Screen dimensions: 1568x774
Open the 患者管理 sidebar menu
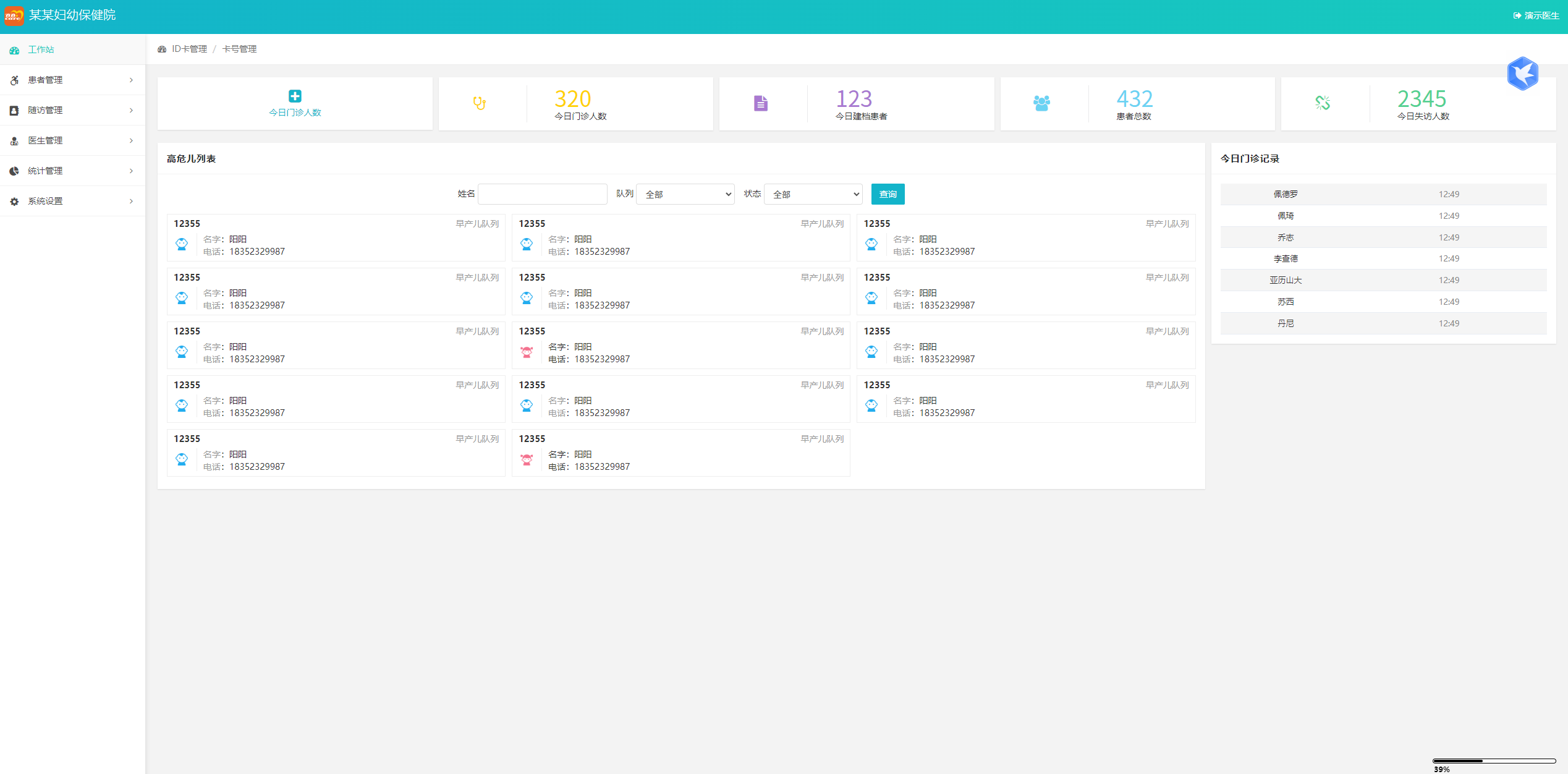point(72,80)
